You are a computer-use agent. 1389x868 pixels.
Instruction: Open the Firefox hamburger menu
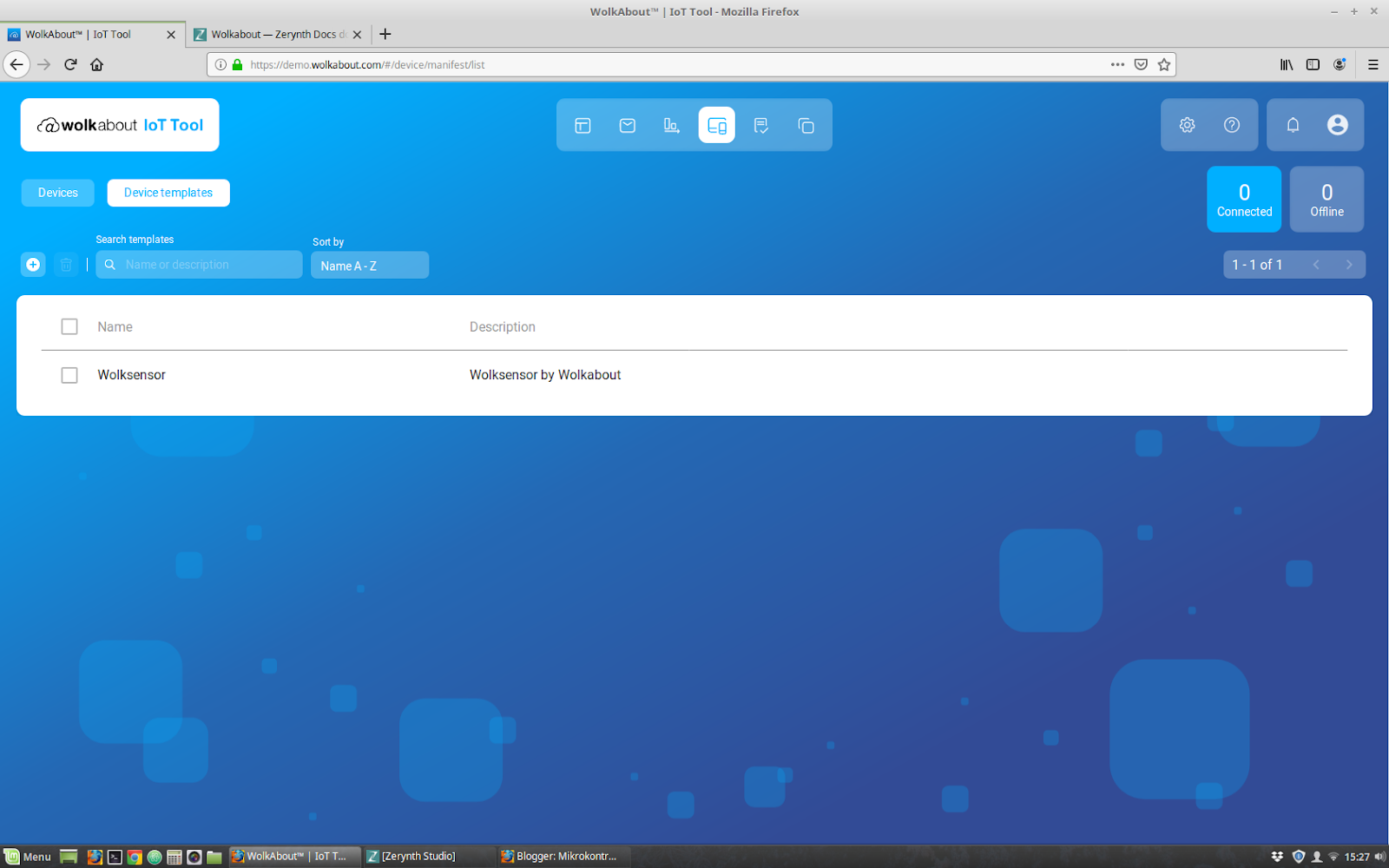[1373, 64]
